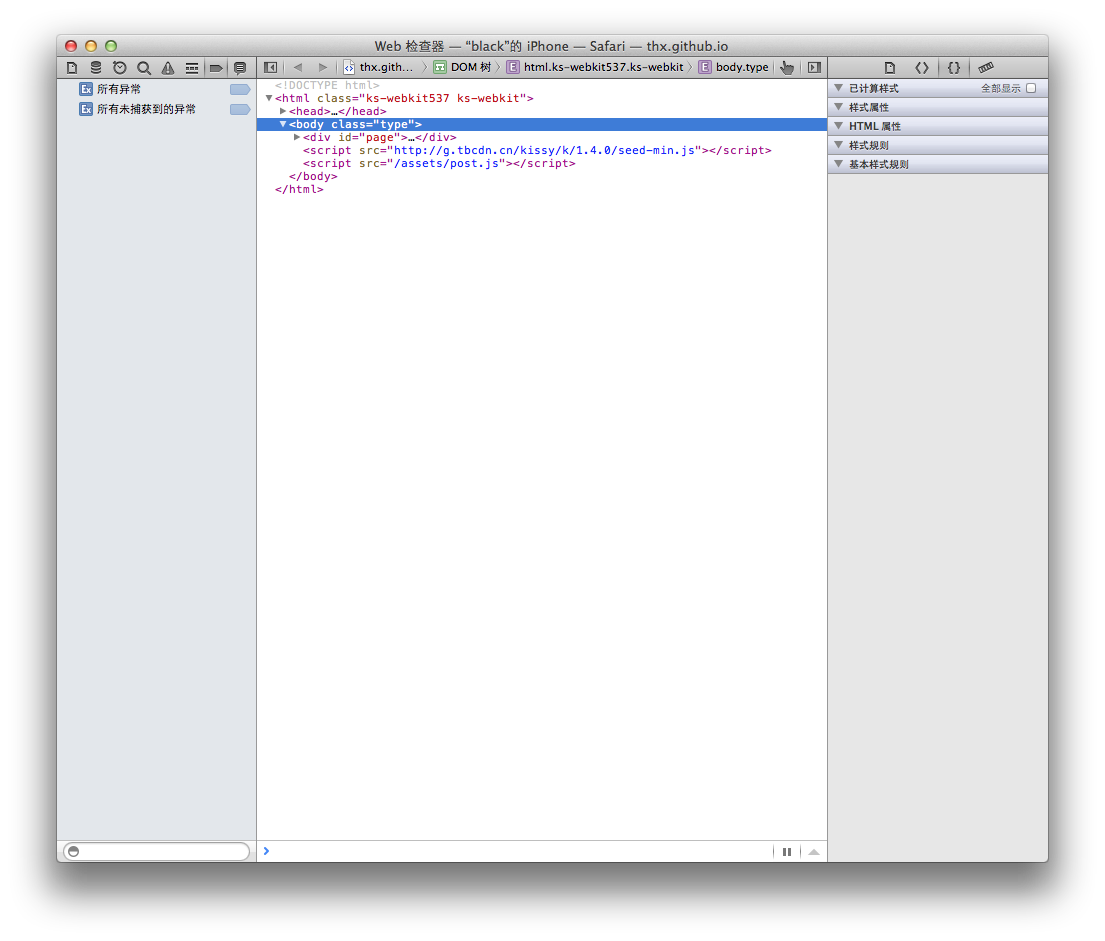This screenshot has height=941, width=1105.
Task: Open the Issues warning triangle icon
Action: point(168,68)
